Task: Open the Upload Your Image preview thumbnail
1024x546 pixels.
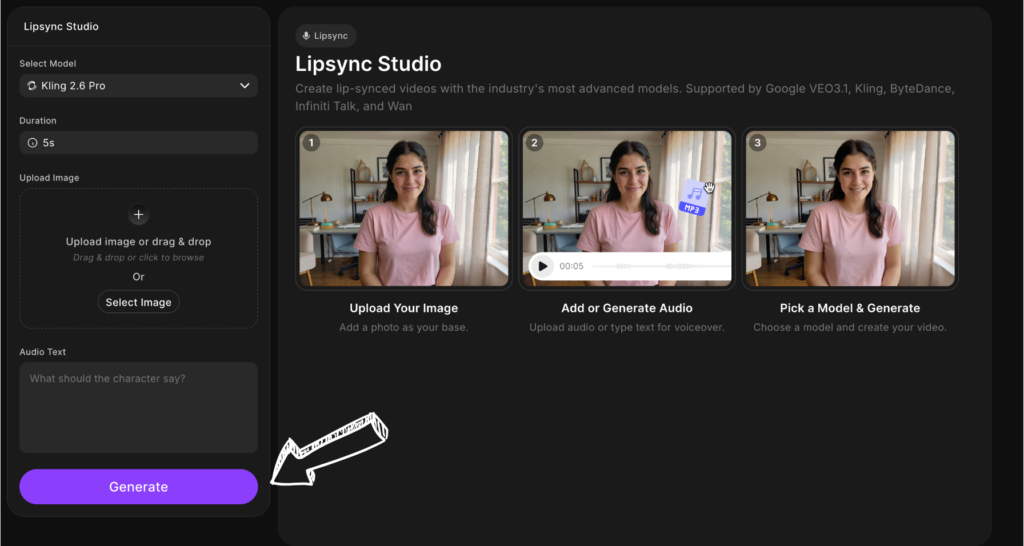Action: tap(403, 208)
